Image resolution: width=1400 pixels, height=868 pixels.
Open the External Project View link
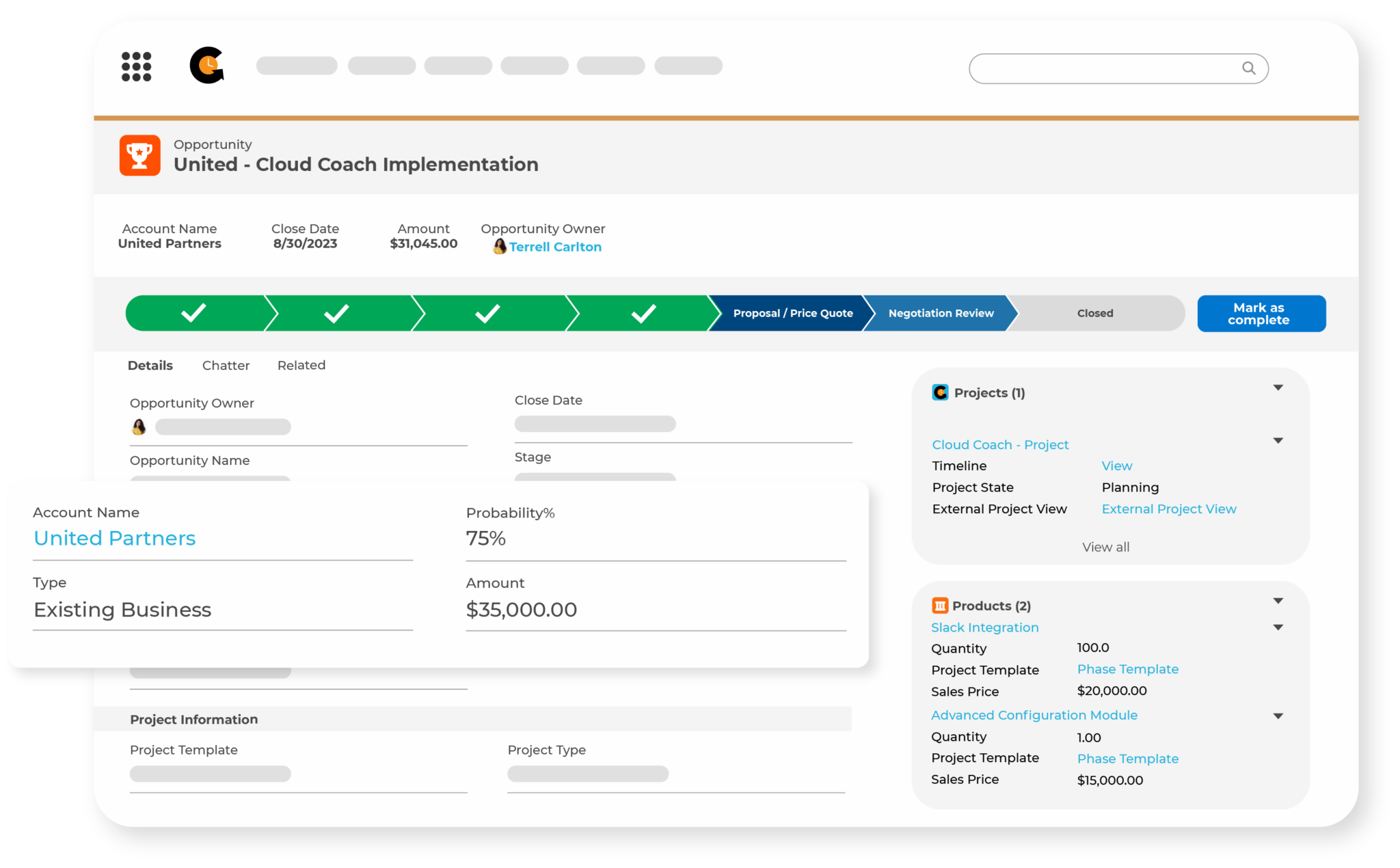(1169, 509)
